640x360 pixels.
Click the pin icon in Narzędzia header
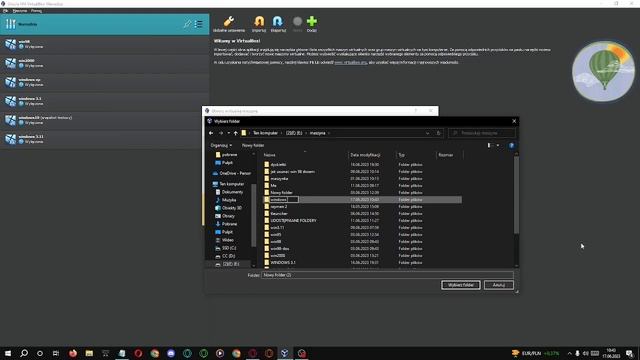pyautogui.click(x=187, y=24)
